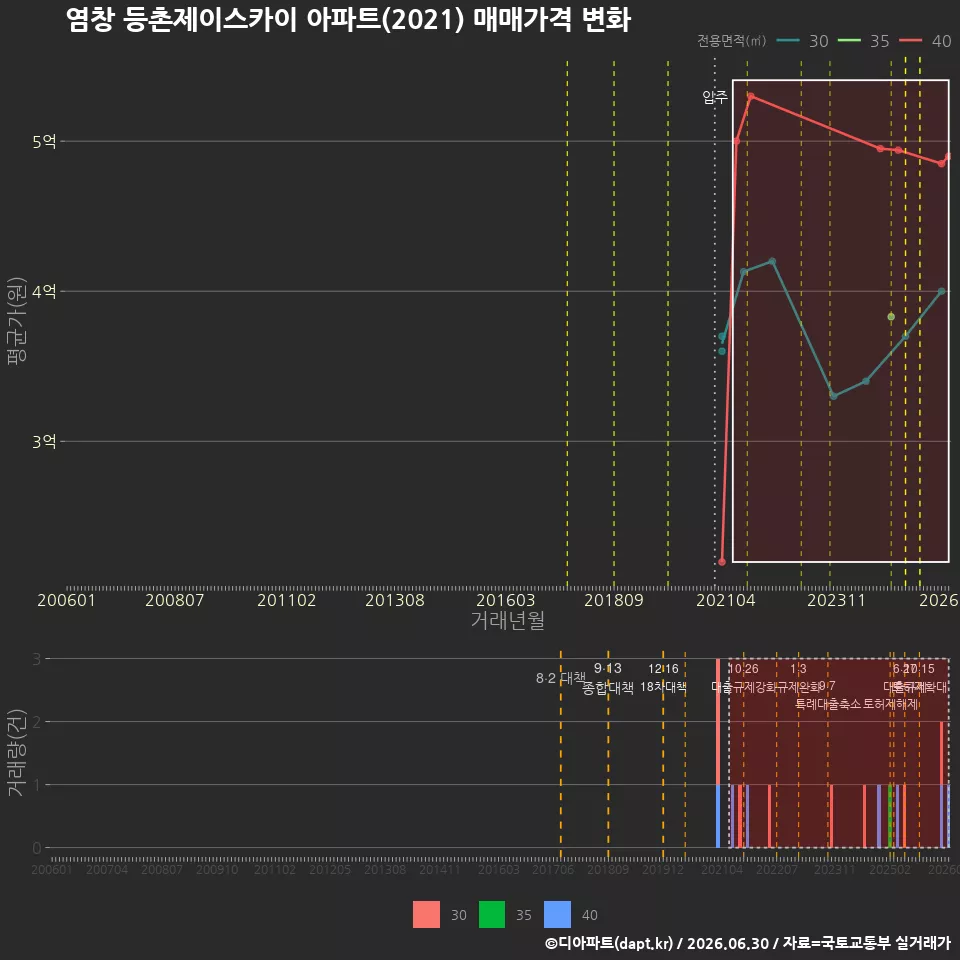Click the red data point on 5억 gridline
Screen dimensions: 960x960
[737, 141]
